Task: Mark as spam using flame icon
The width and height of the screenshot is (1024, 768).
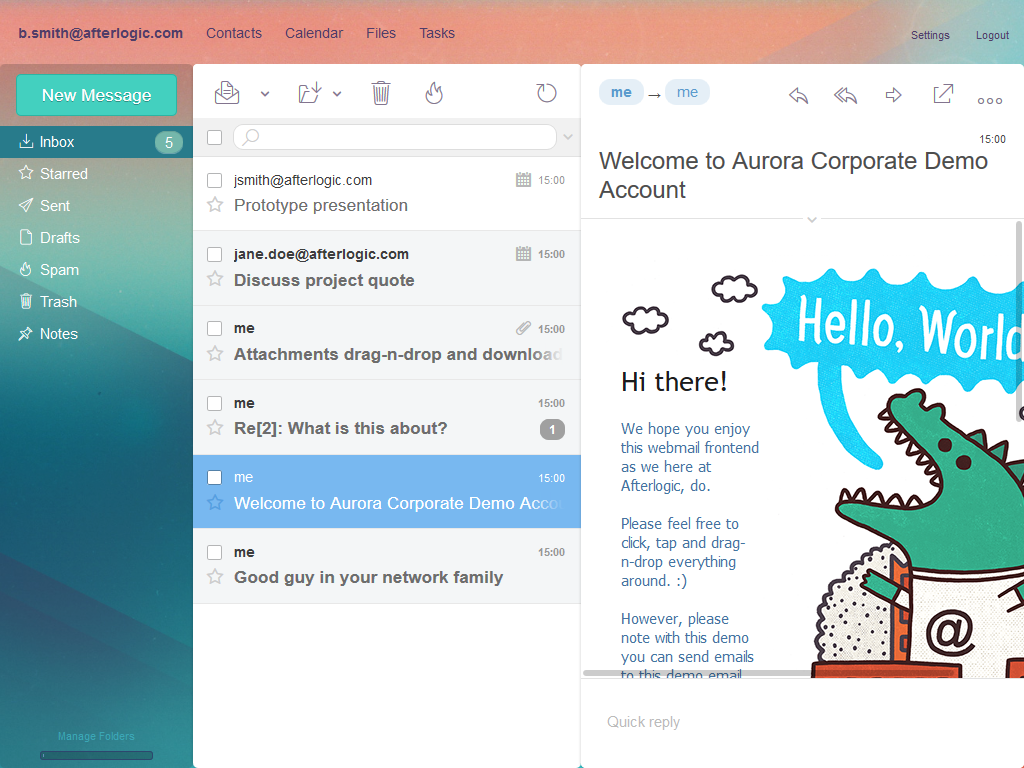Action: point(433,93)
